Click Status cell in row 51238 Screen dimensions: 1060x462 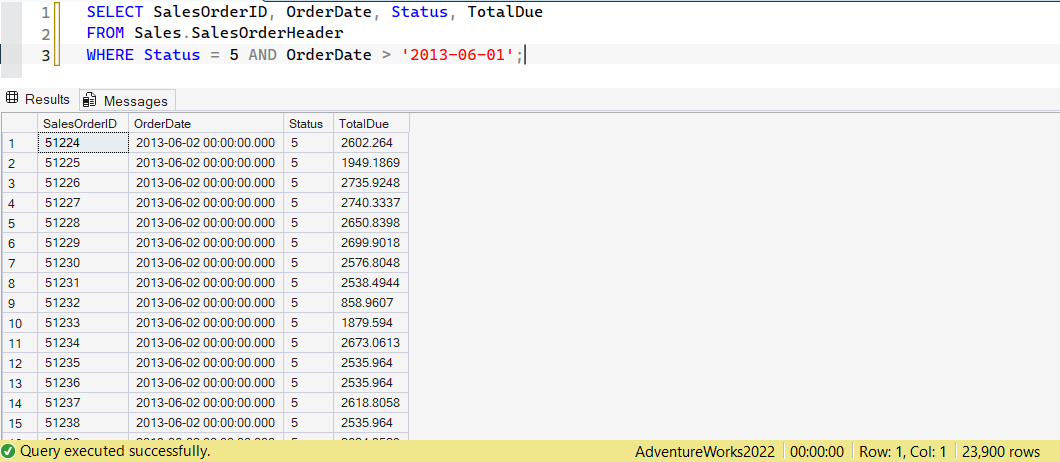[x=308, y=423]
